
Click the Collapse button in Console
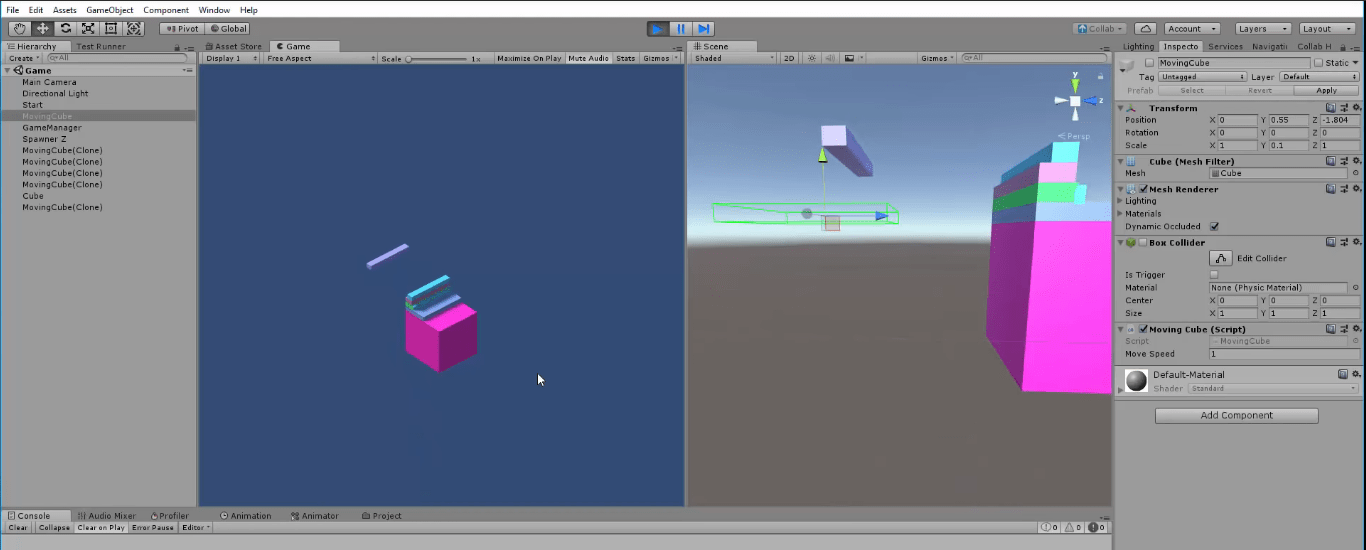tap(54, 527)
